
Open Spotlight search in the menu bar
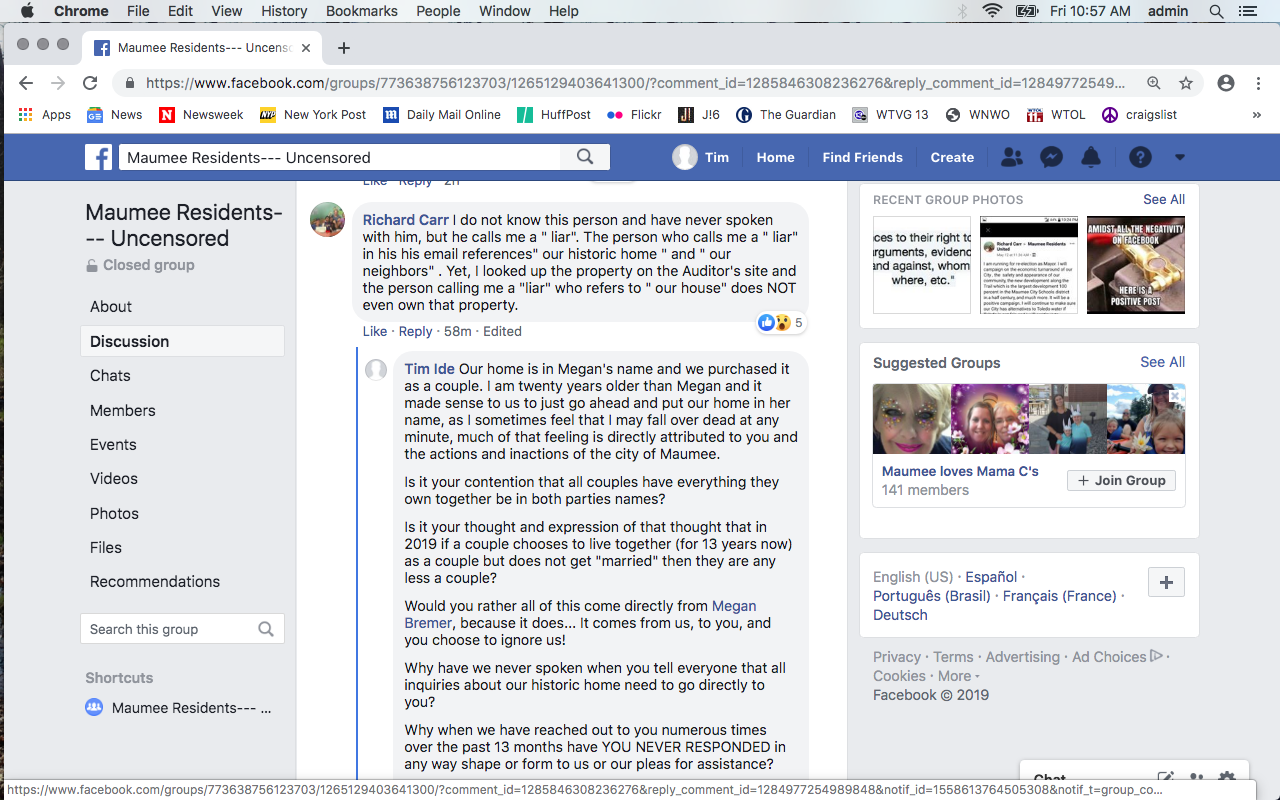point(1216,11)
